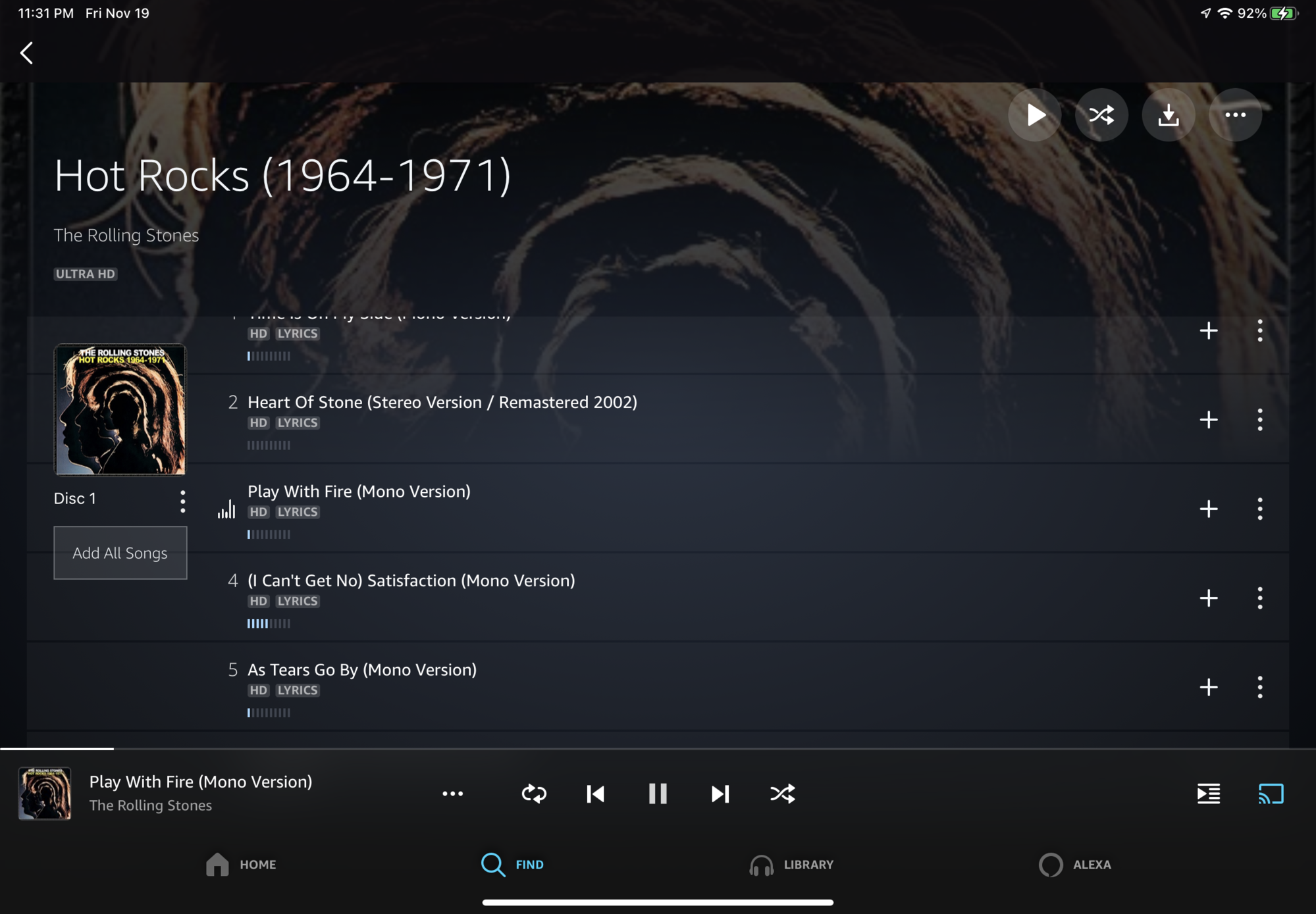Toggle shuffle in the player bar

pyautogui.click(x=782, y=794)
